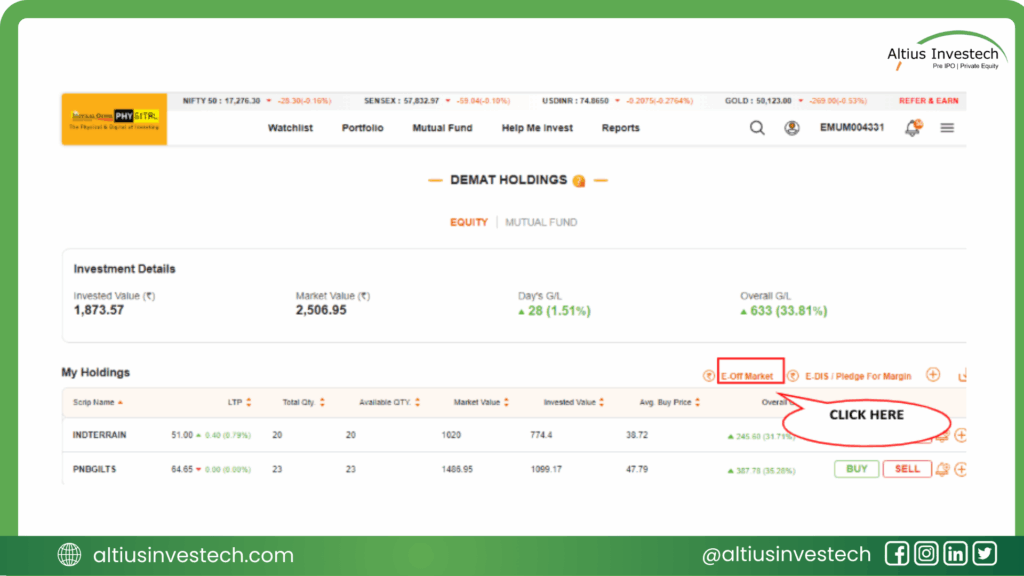Click the plus icon in PNBGILTS row
This screenshot has height=576, width=1024.
click(x=961, y=469)
